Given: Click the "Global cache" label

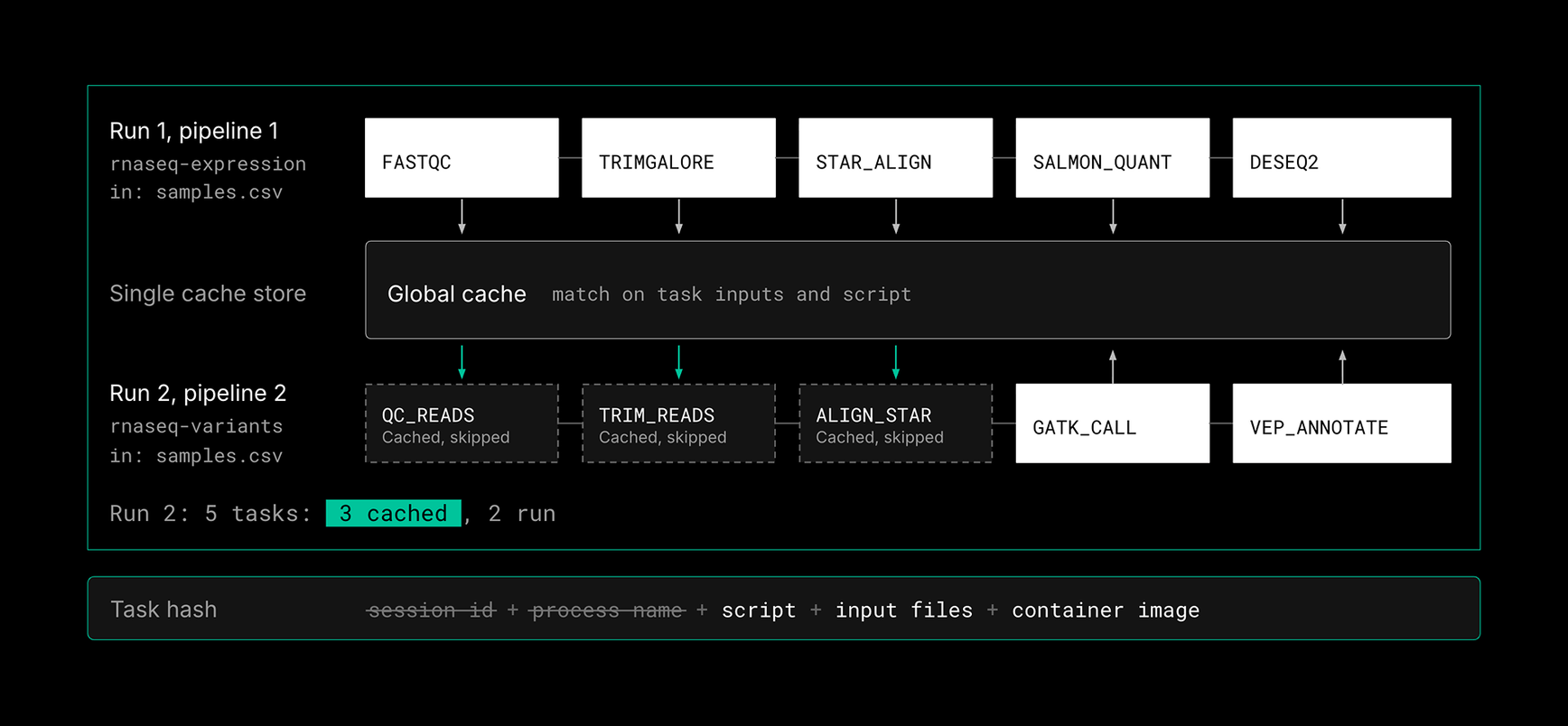Looking at the screenshot, I should [x=456, y=294].
